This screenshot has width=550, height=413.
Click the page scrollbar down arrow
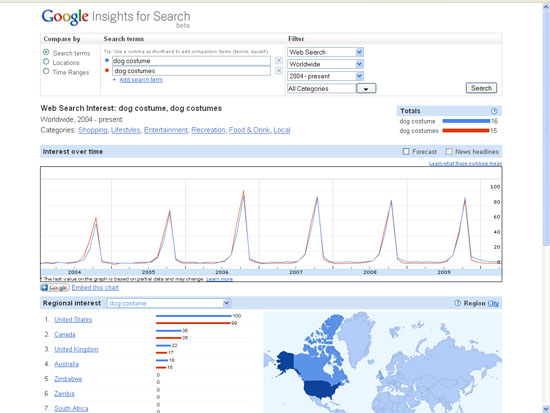tap(546, 409)
